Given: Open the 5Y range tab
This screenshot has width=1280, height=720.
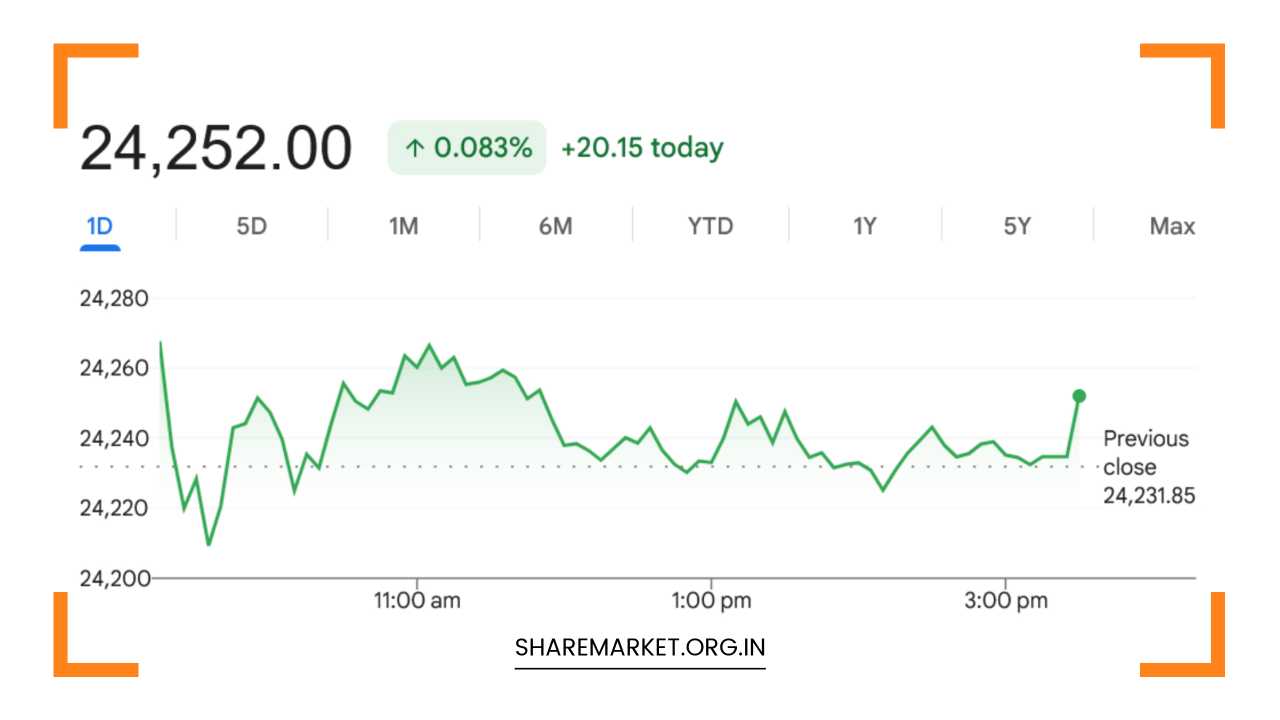Looking at the screenshot, I should (1017, 227).
